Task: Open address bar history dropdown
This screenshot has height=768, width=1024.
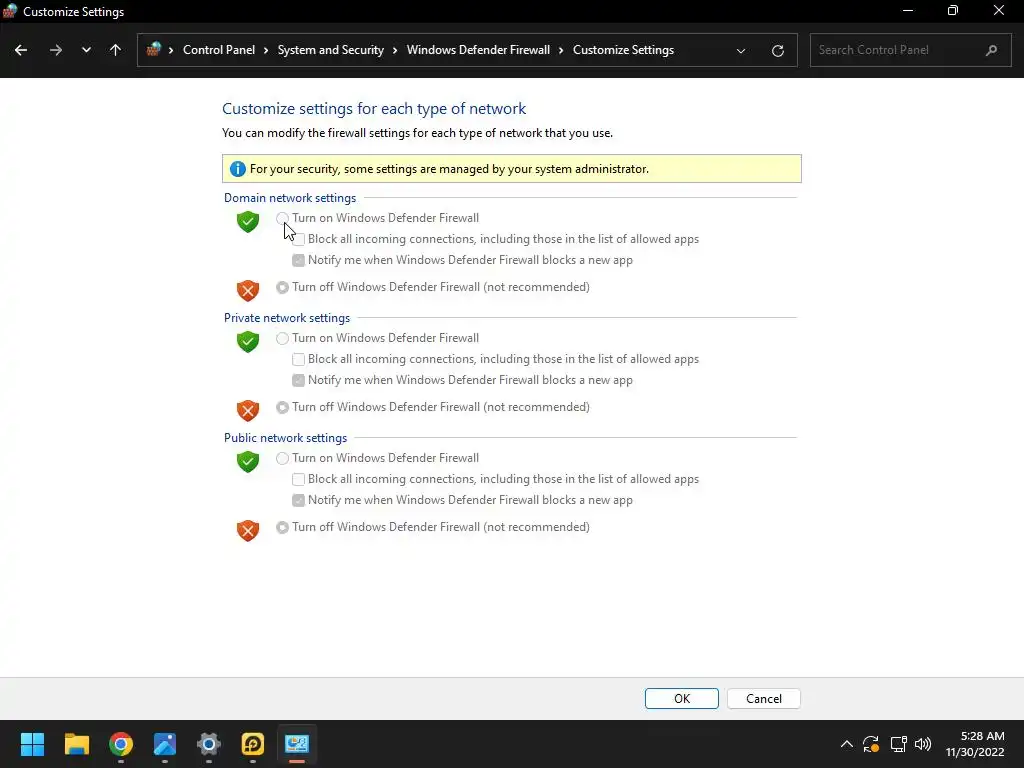Action: click(x=741, y=50)
